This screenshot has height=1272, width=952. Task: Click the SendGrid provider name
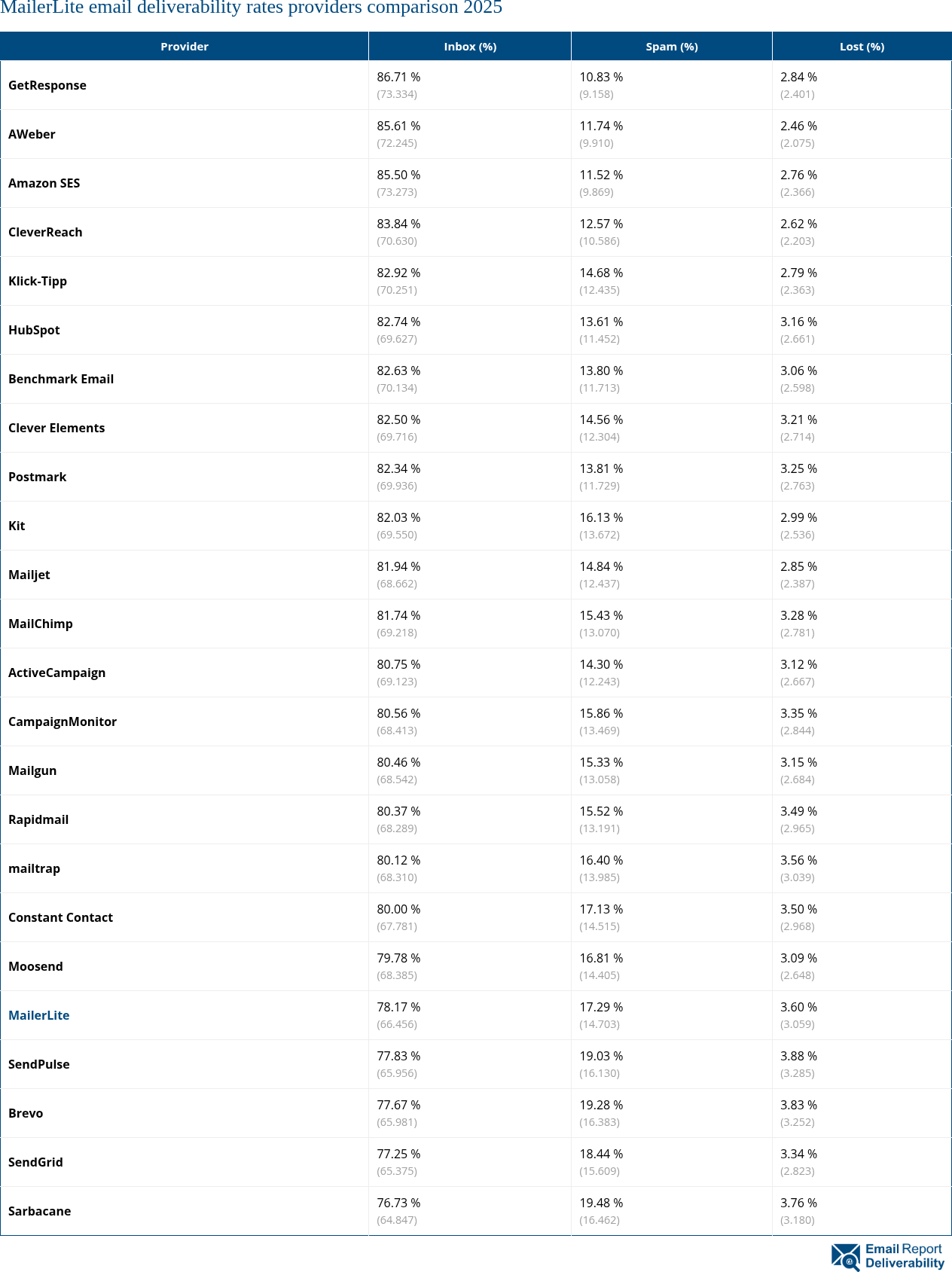pos(35,1162)
